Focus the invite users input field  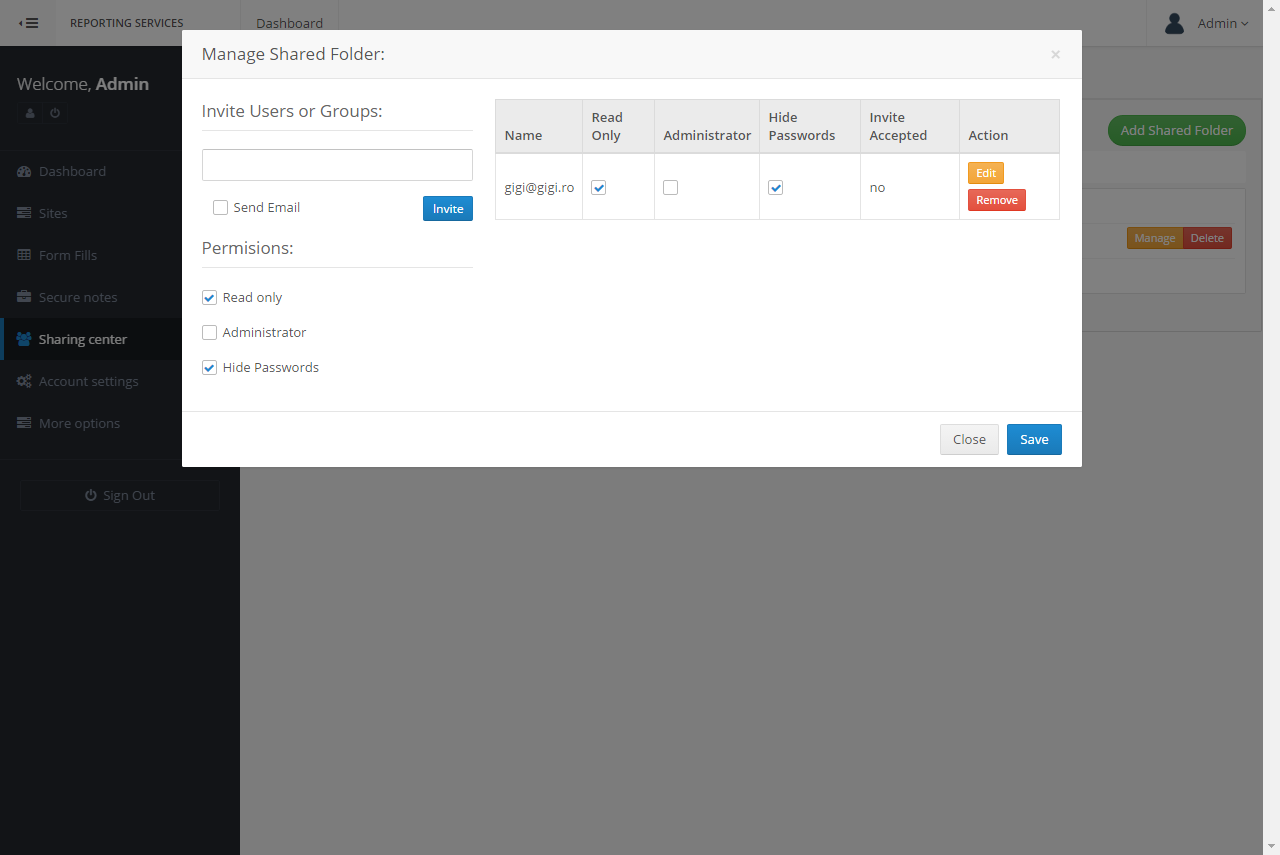click(x=337, y=165)
